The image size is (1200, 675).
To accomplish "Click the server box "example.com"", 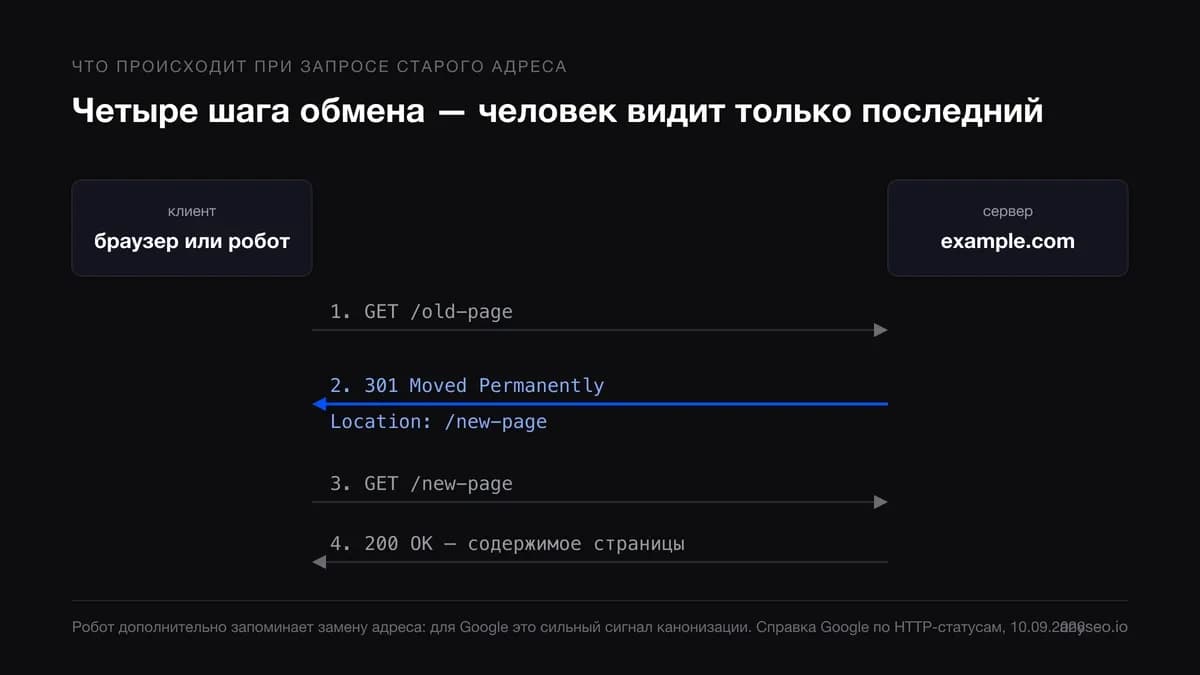I will 1008,228.
